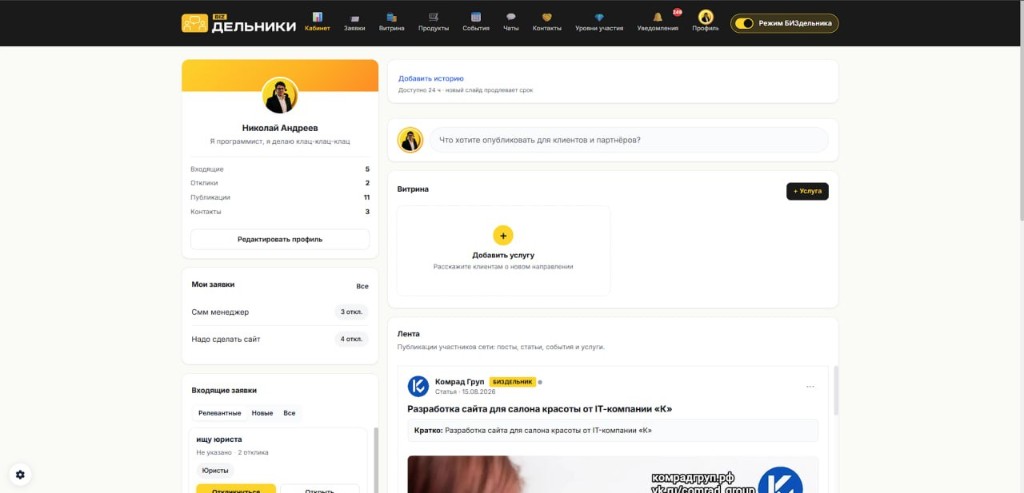This screenshot has width=1024, height=493.
Task: Click the Откликнуться button
Action: [x=236, y=489]
